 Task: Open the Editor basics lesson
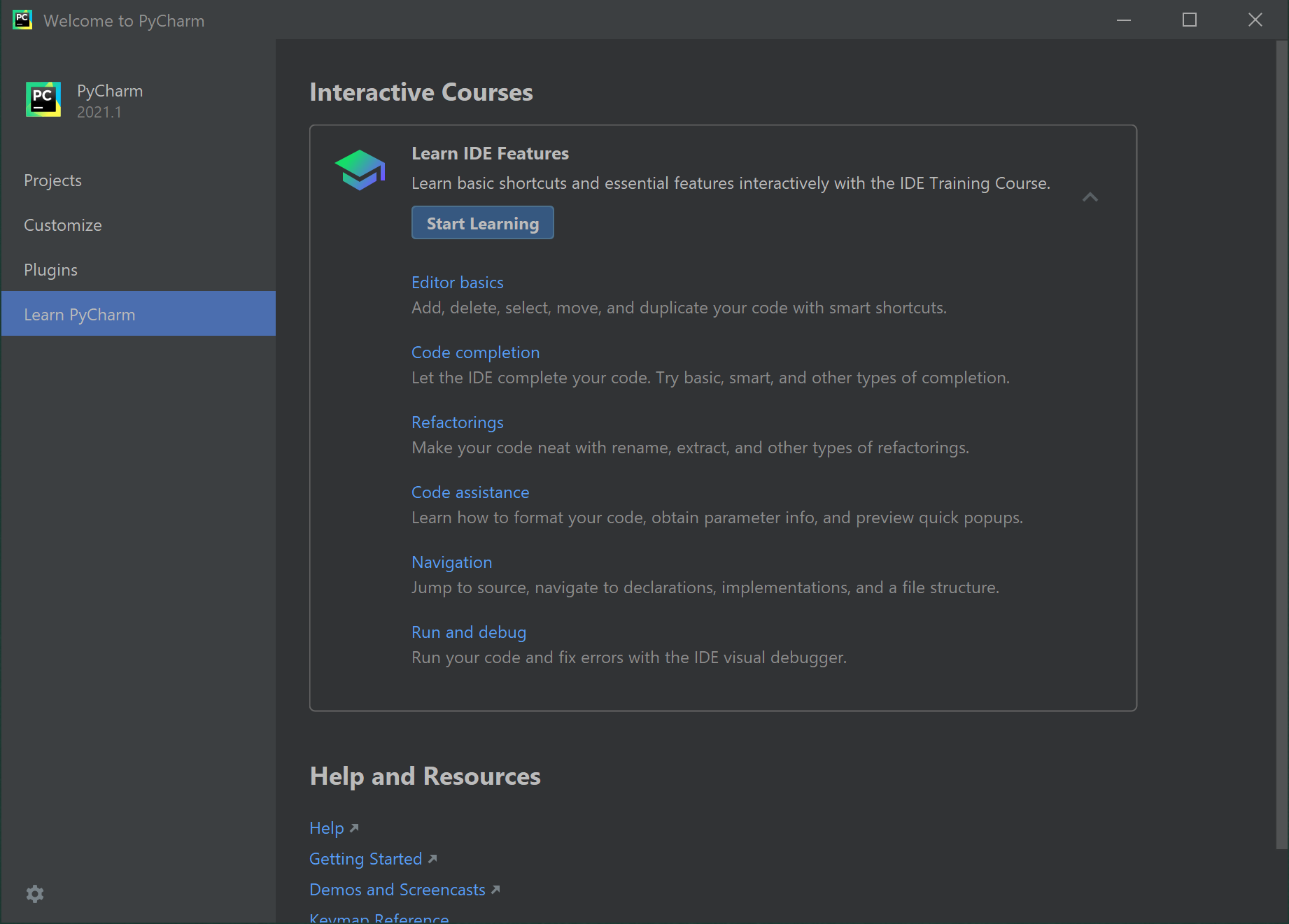tap(458, 283)
